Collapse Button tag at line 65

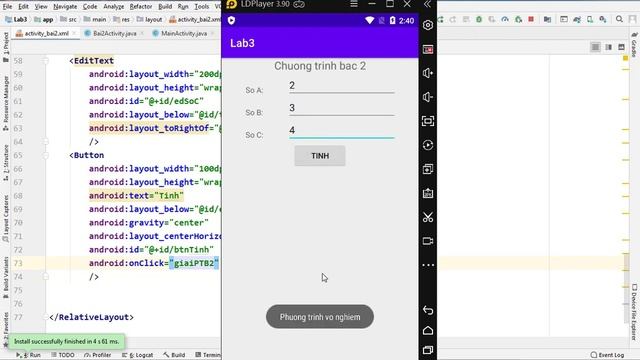point(46,155)
